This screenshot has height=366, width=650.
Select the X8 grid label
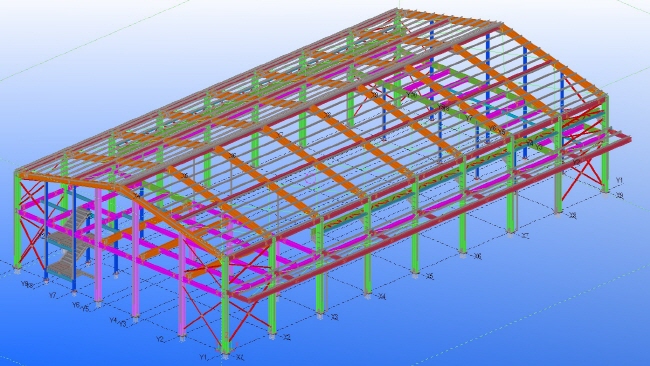[572, 216]
